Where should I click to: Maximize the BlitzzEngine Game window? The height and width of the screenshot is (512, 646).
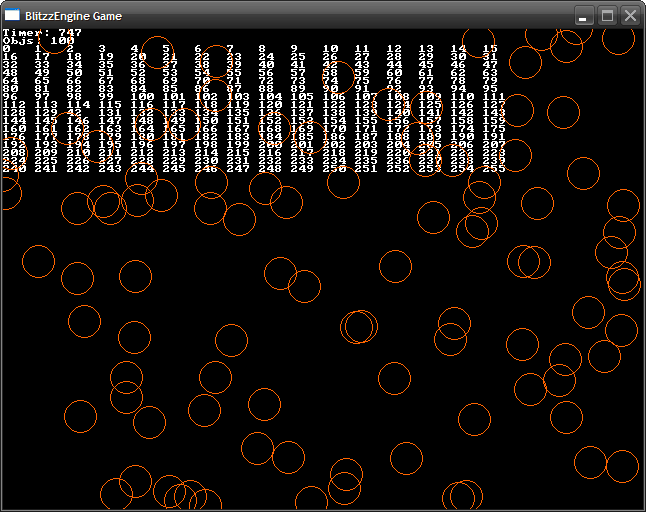tap(607, 16)
